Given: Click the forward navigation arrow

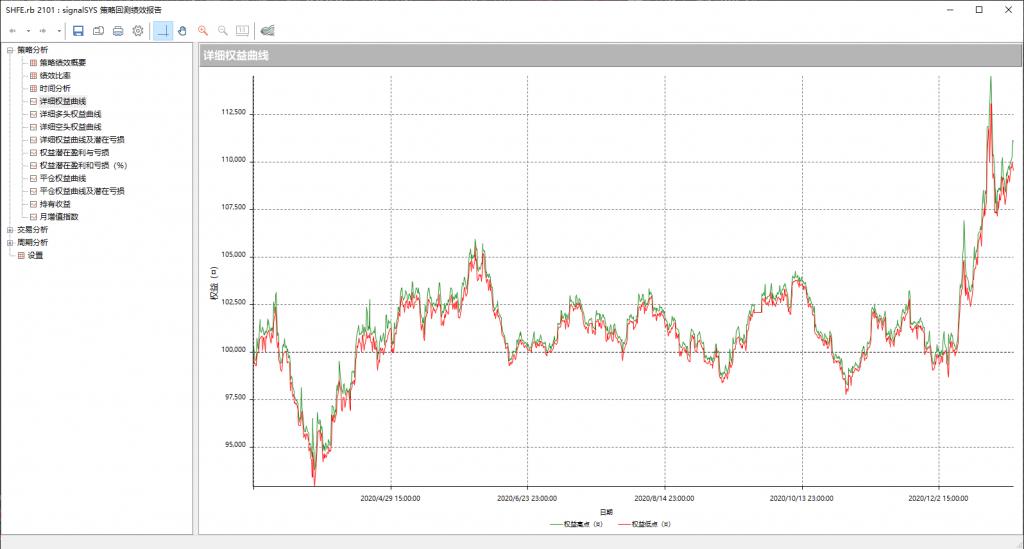Looking at the screenshot, I should [x=43, y=31].
